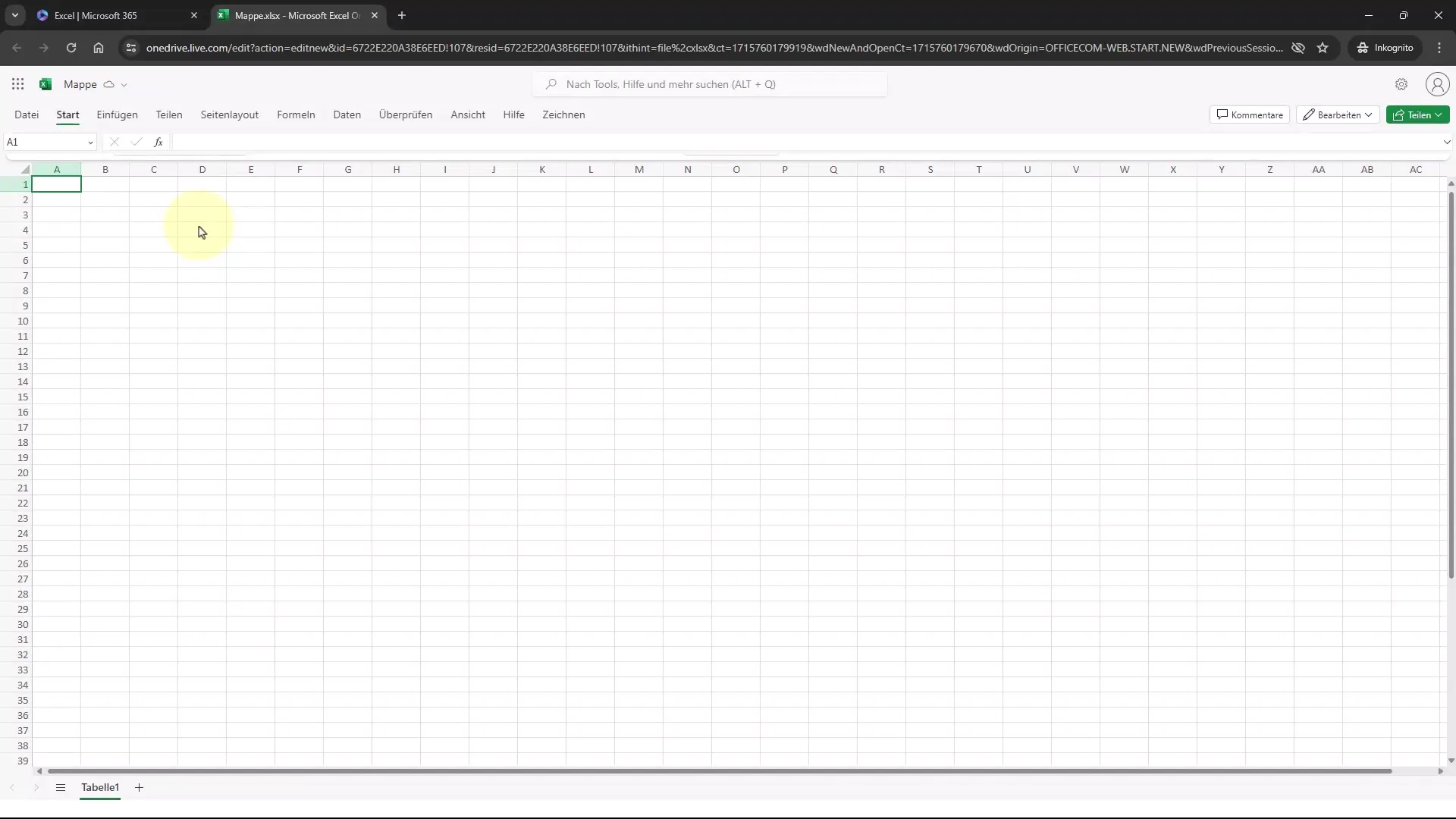Image resolution: width=1456 pixels, height=819 pixels.
Task: Click the Excel logo icon beside Mappe
Action: click(45, 84)
